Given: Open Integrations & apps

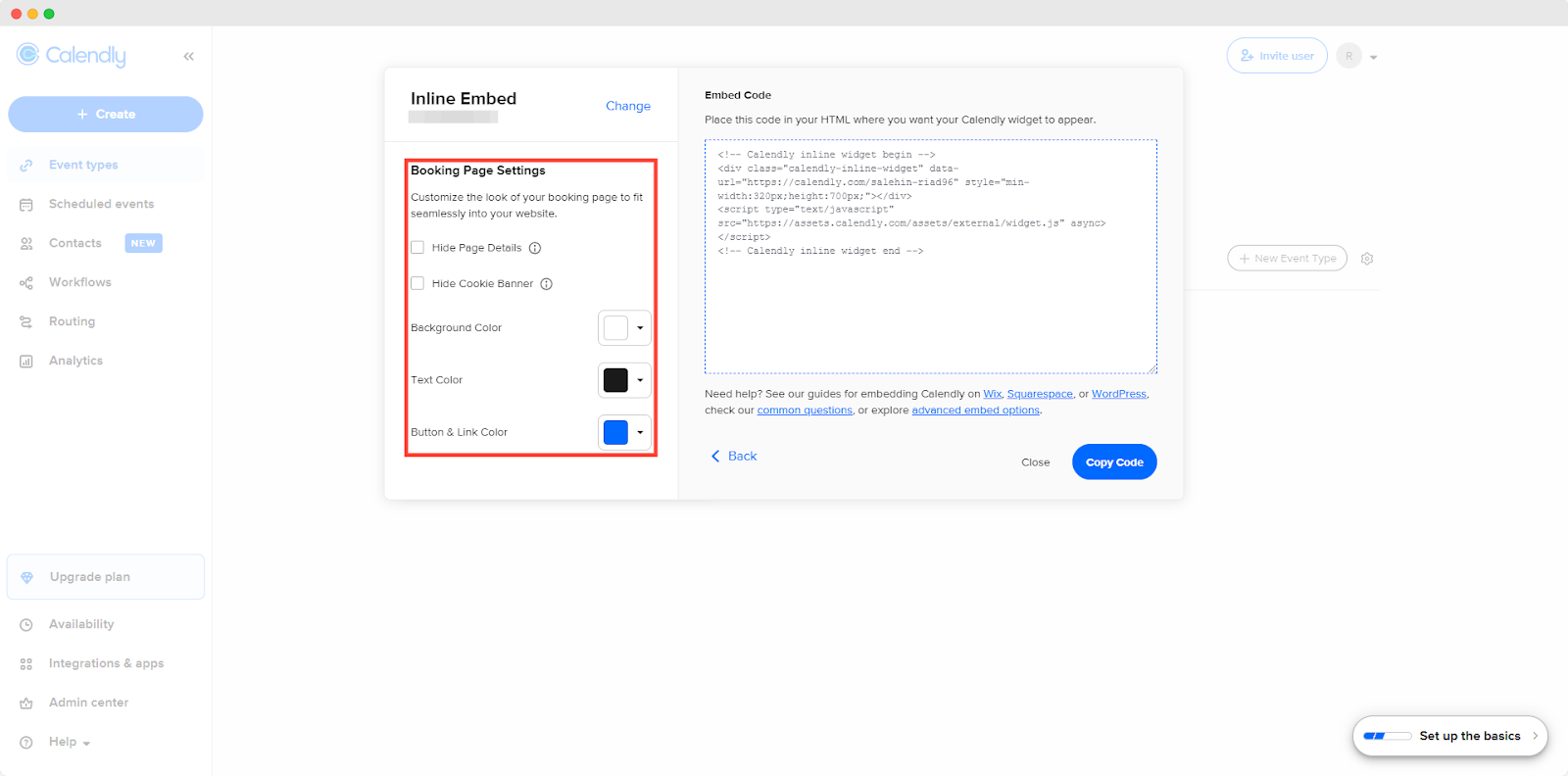Looking at the screenshot, I should tap(106, 663).
